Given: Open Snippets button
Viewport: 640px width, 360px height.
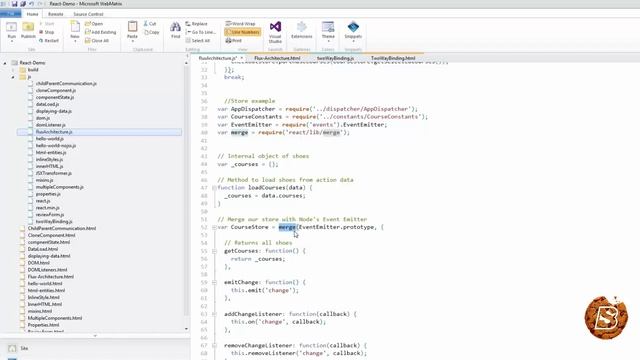Looking at the screenshot, I should [x=353, y=31].
